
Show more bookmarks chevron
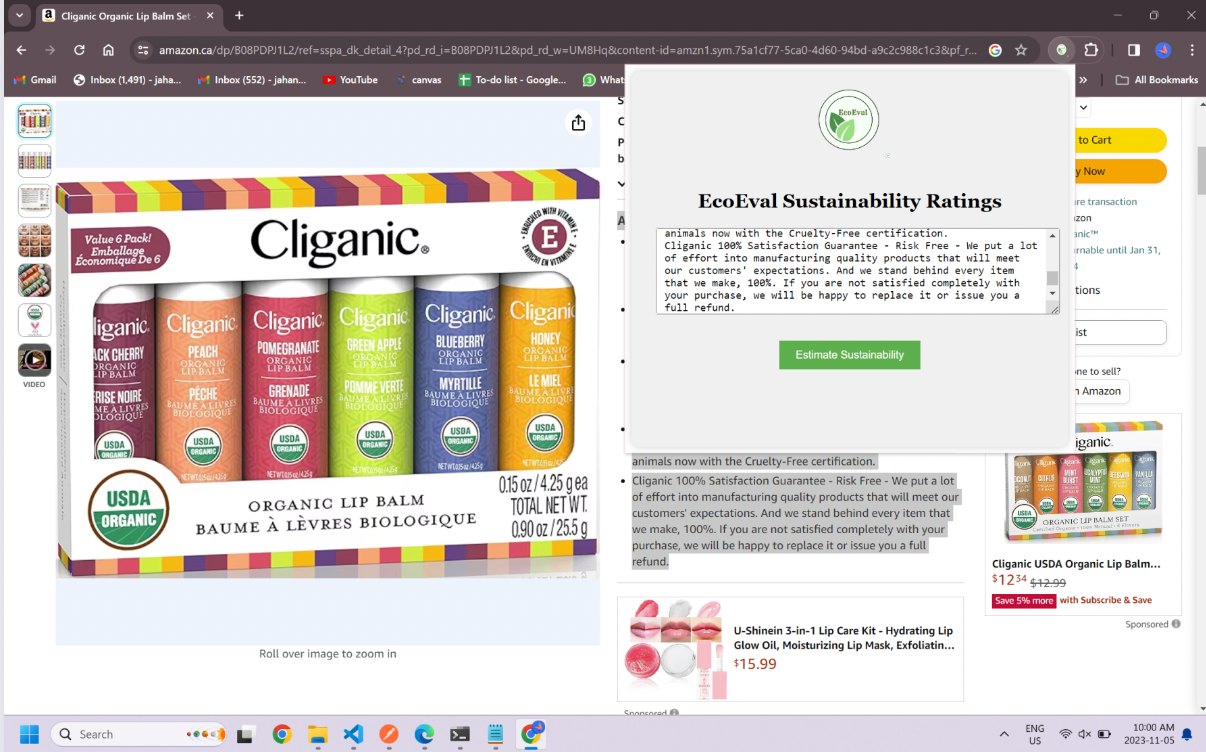1084,80
